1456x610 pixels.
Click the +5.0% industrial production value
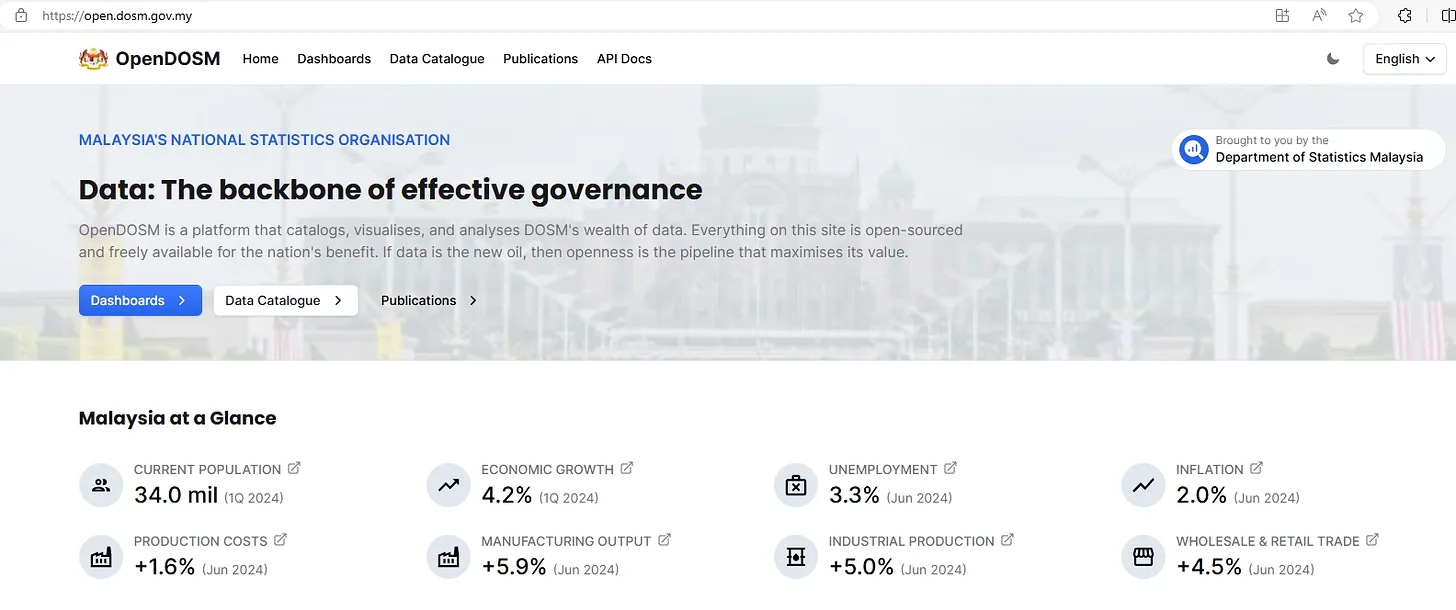point(861,567)
